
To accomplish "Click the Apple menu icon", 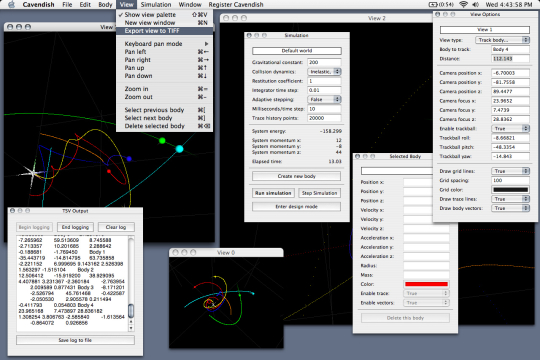I will pyautogui.click(x=11, y=4).
